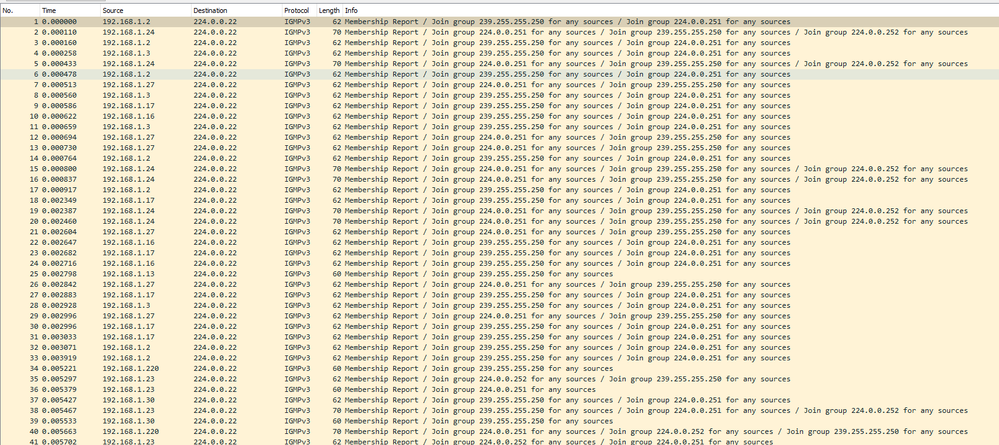999x445 pixels.
Task: Select packet 21 at time 0.002604
Action: coord(500,232)
